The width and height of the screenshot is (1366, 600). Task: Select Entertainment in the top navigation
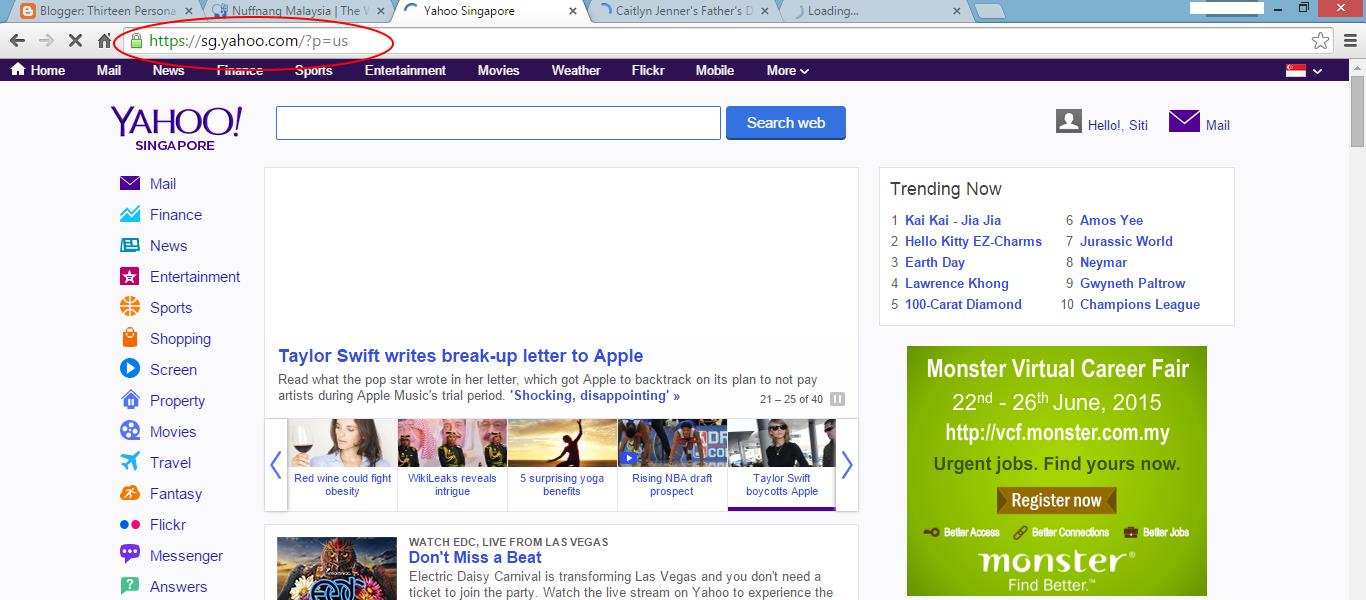[404, 70]
